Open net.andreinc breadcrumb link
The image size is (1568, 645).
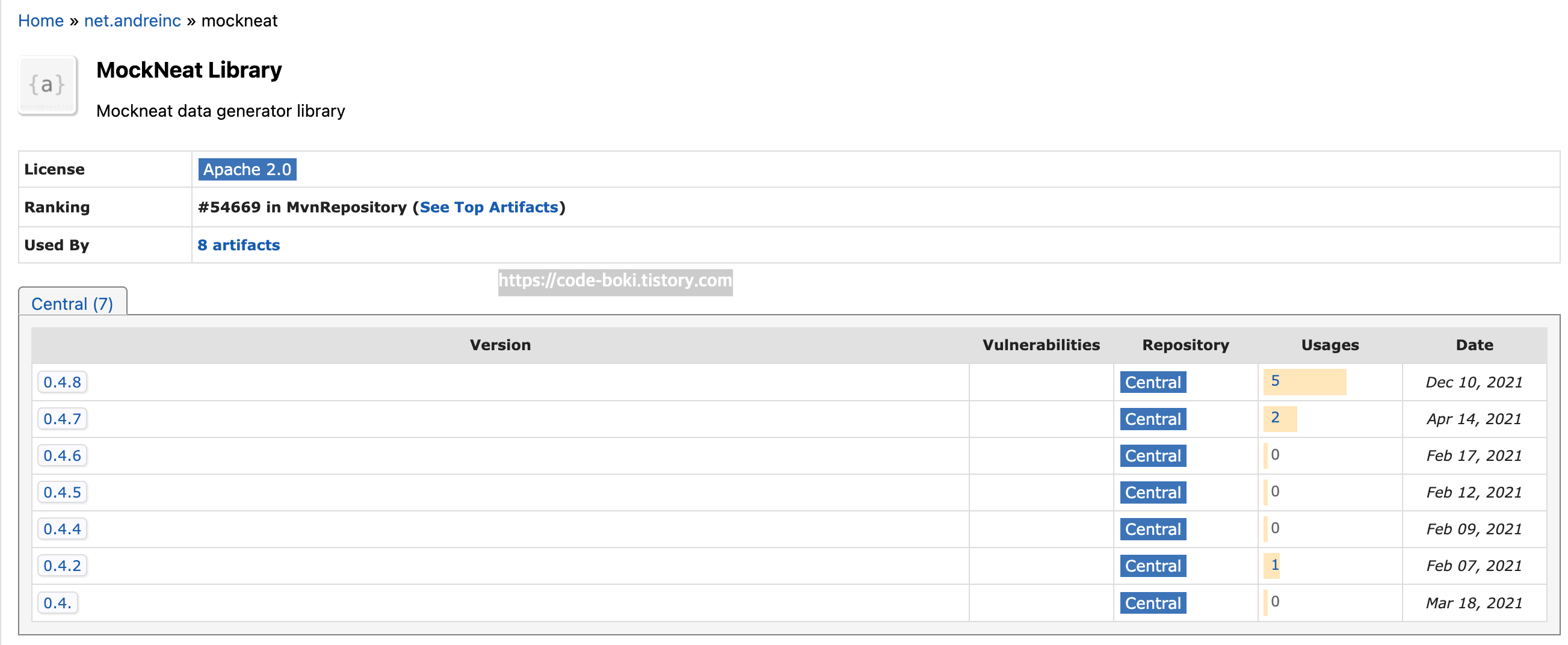click(132, 20)
